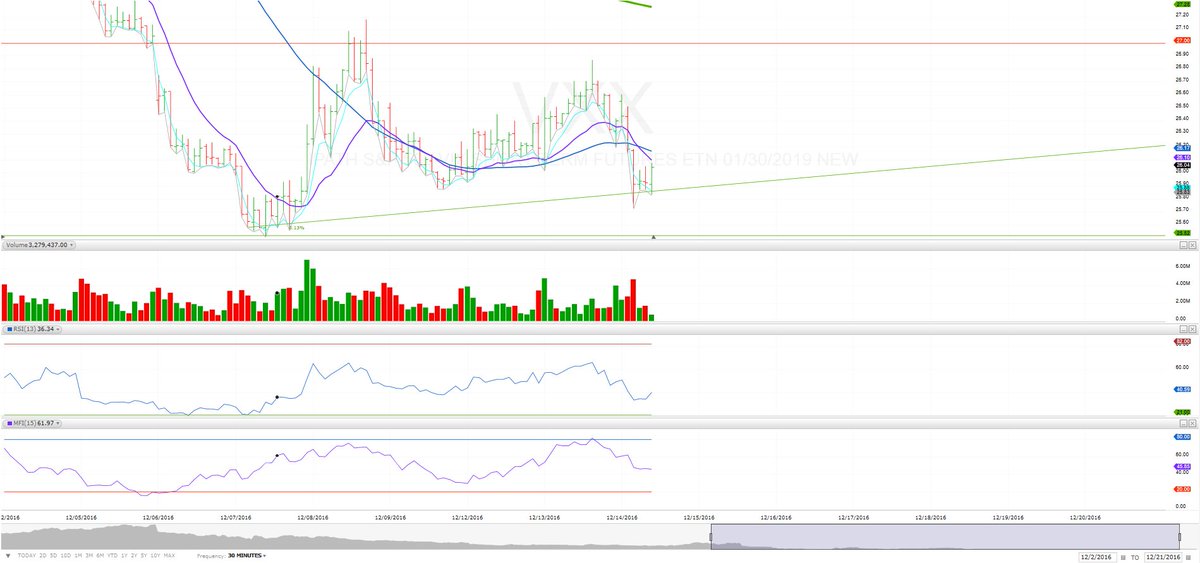Open the MFI(15) indicator dropdown arrow
The width and height of the screenshot is (1200, 563).
(60, 424)
